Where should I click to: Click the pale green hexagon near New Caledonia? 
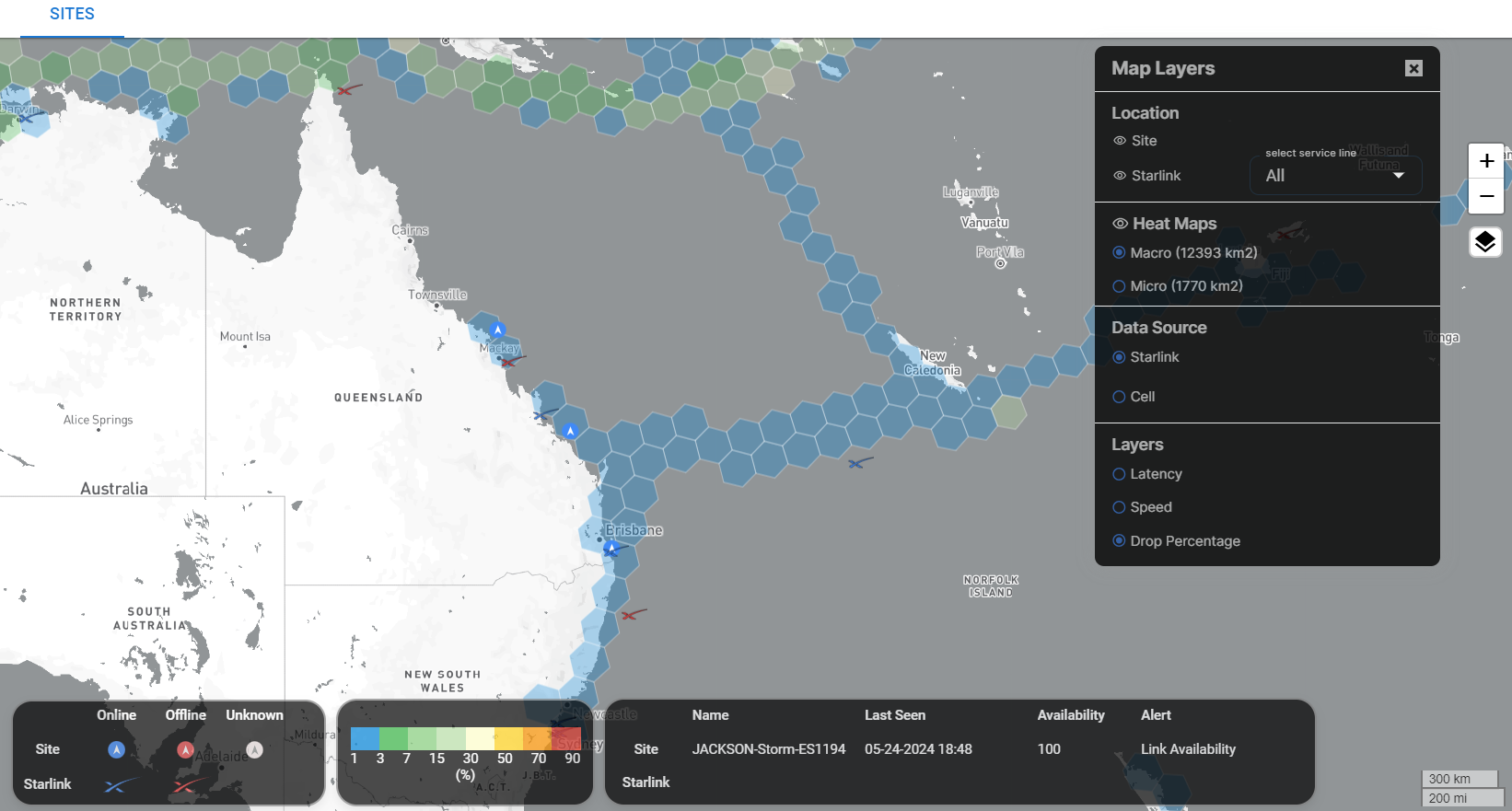pos(1009,412)
